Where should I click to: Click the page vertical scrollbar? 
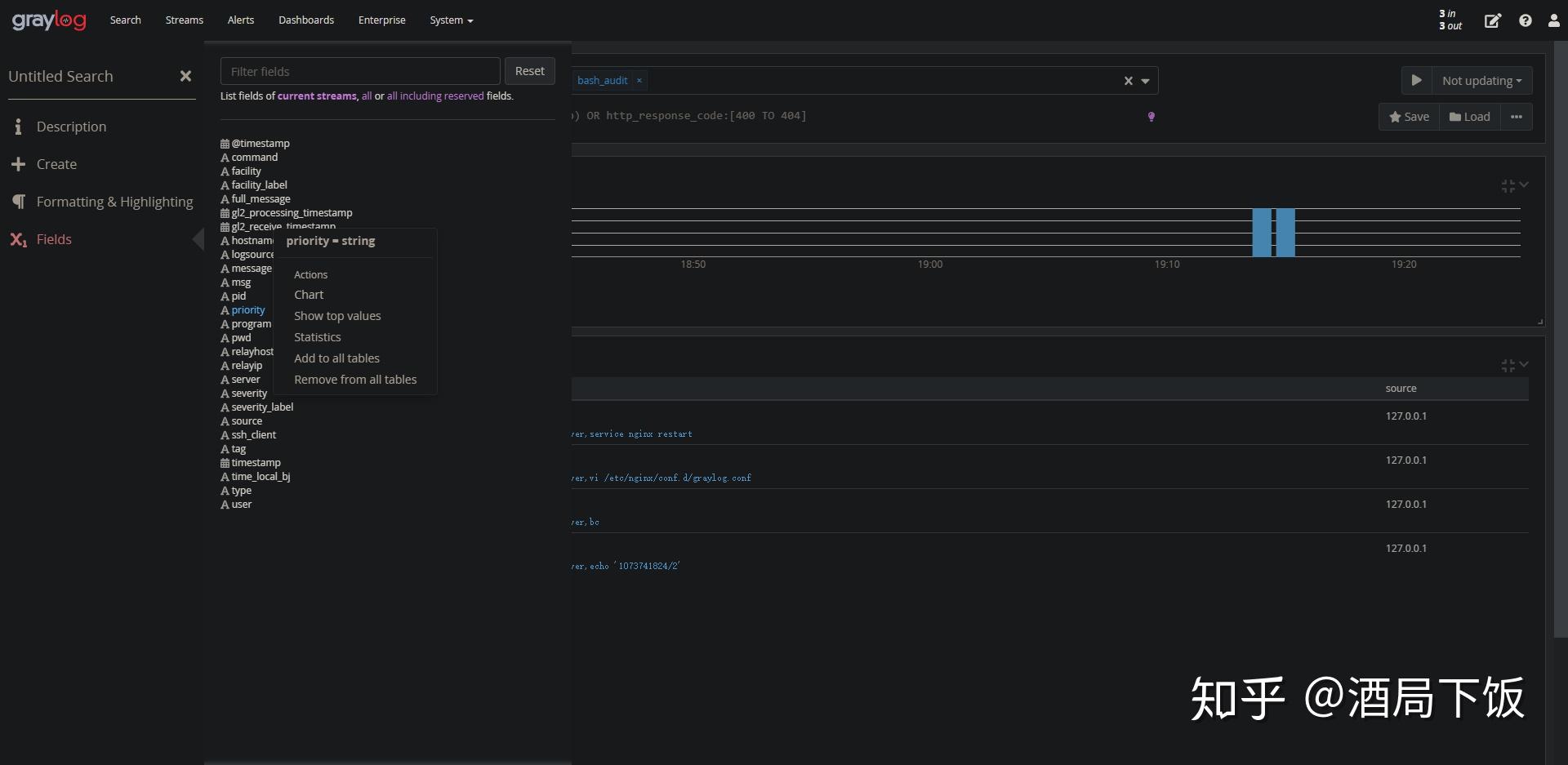[x=1560, y=339]
